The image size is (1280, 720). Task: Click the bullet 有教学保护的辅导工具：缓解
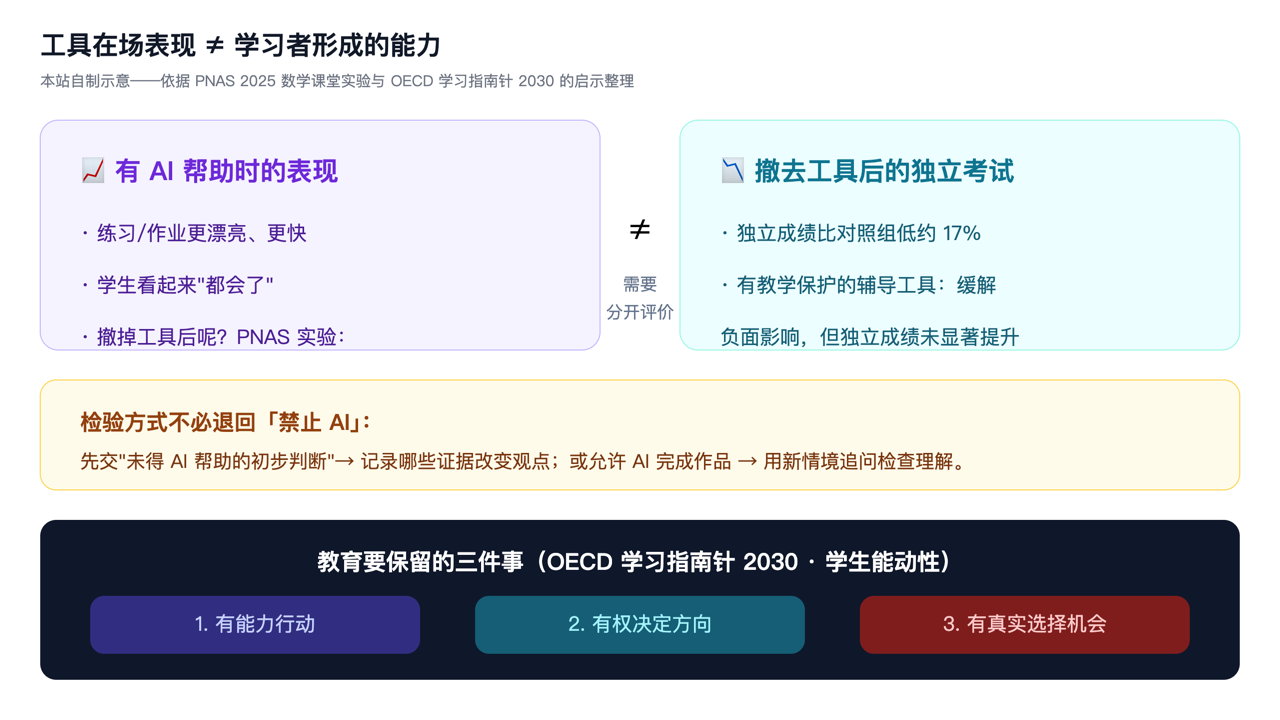(859, 285)
